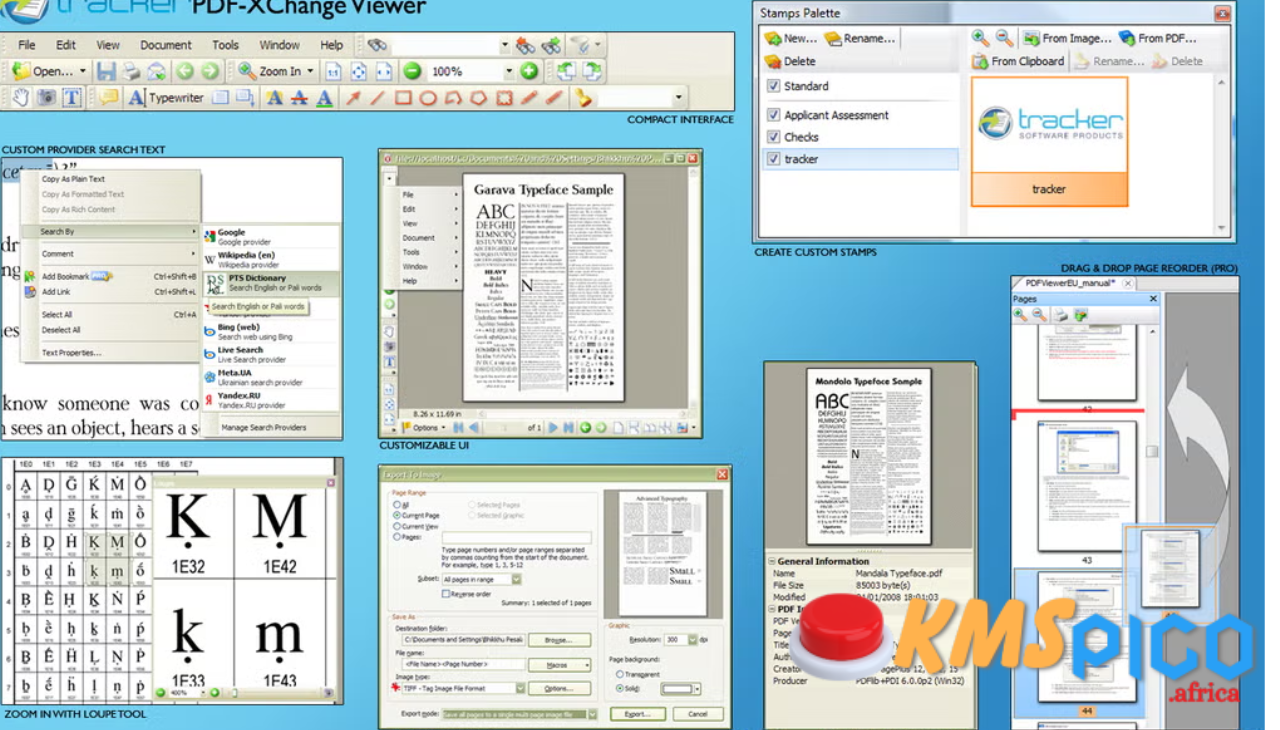Go to next view green arrow
This screenshot has height=730, width=1280.
pyautogui.click(x=209, y=71)
